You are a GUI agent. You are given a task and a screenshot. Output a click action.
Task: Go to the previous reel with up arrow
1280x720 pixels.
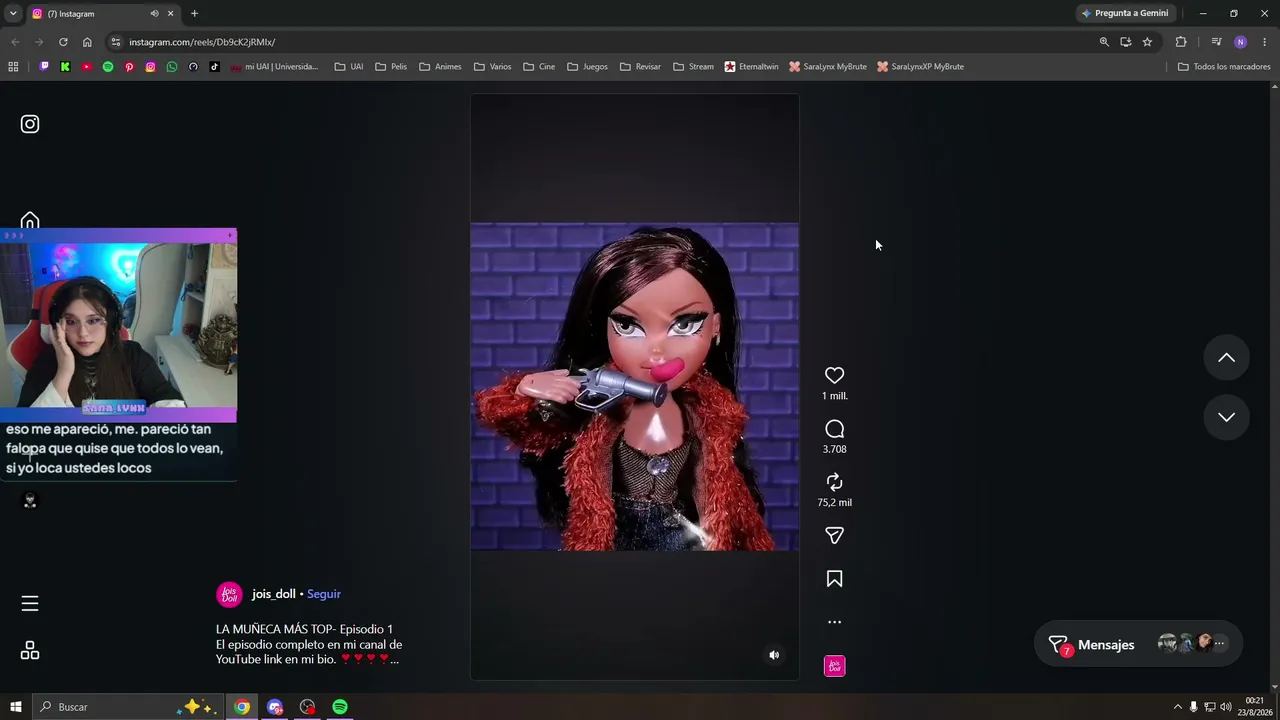click(x=1226, y=358)
